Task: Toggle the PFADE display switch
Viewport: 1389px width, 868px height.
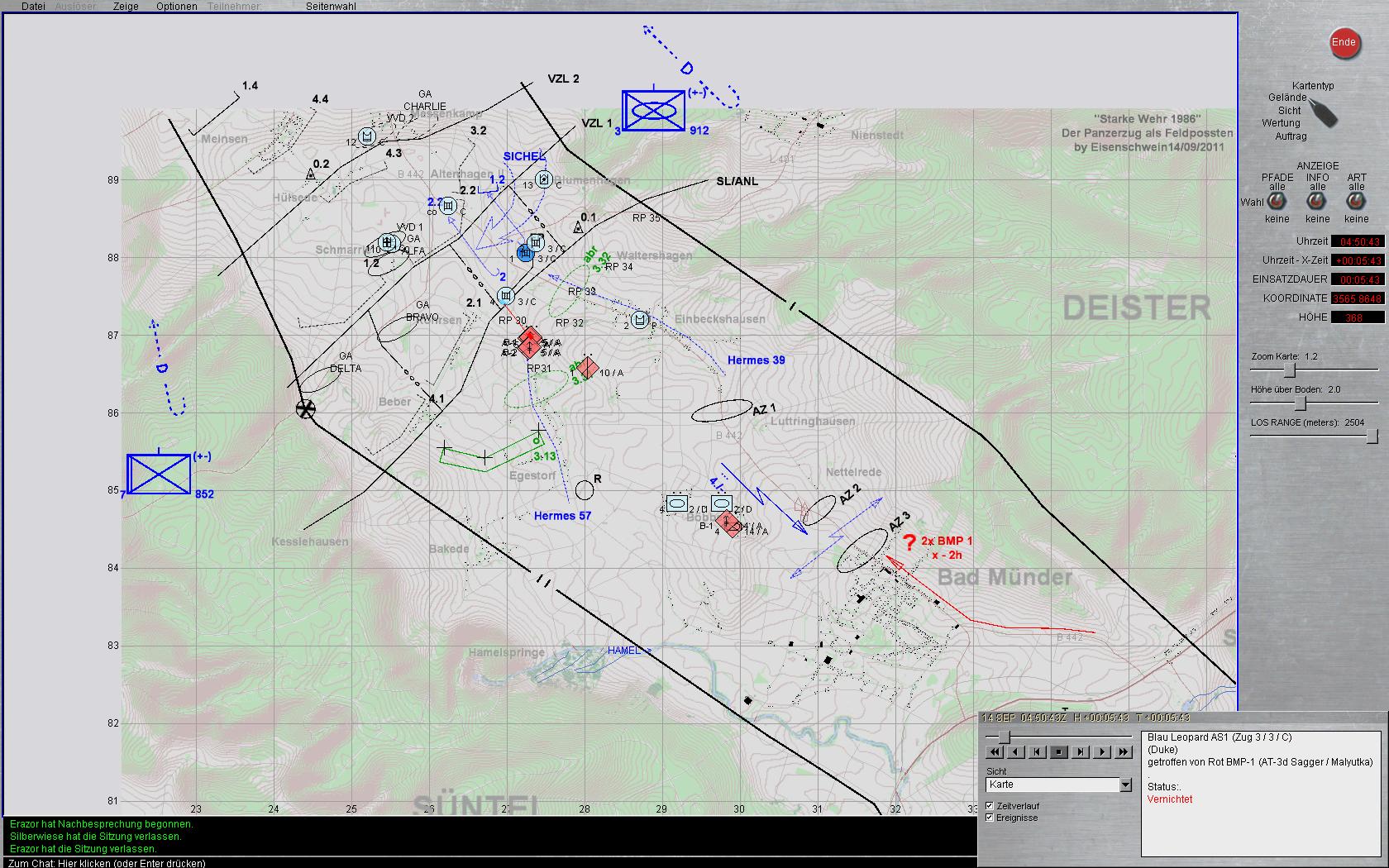Action: pyautogui.click(x=1277, y=202)
